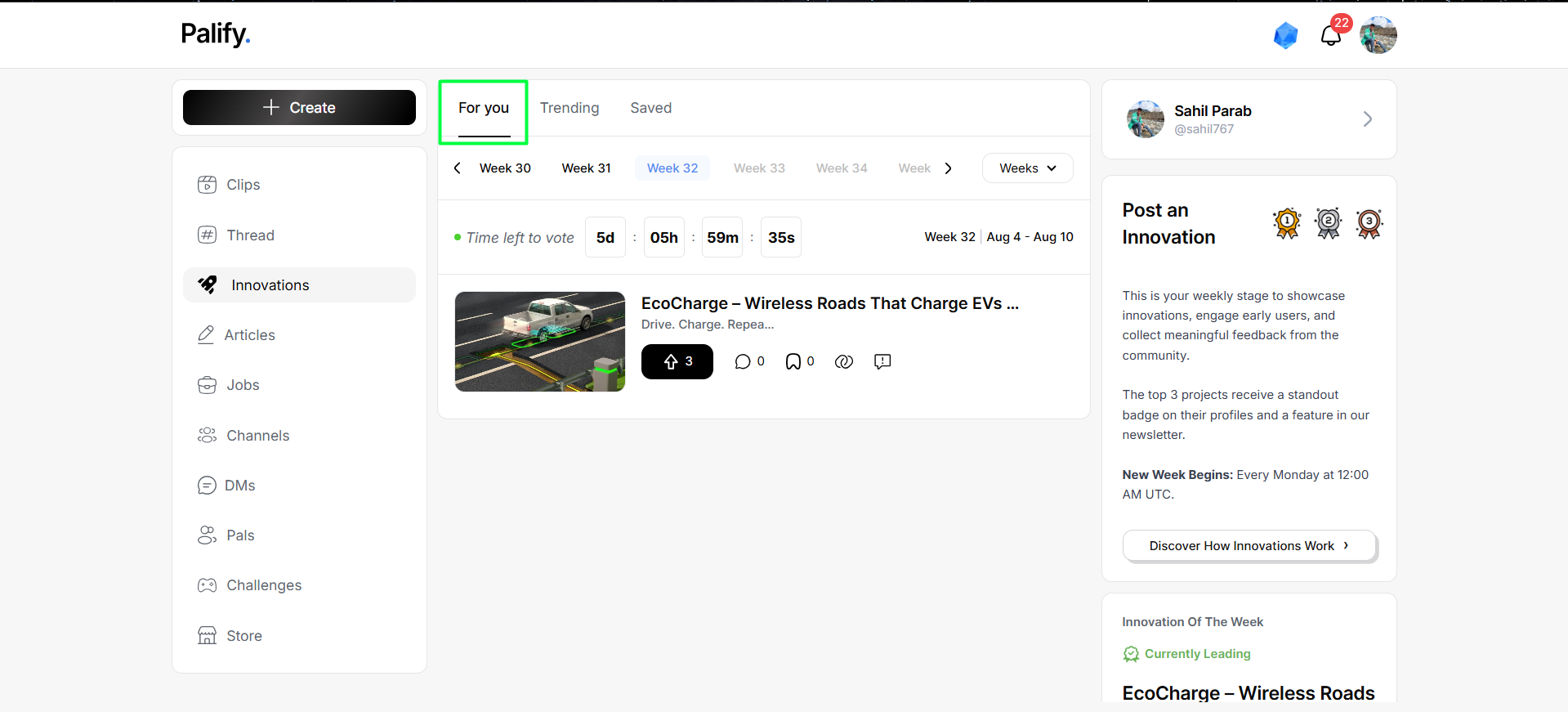Open the Channels group icon
The width and height of the screenshot is (1568, 712).
208,435
